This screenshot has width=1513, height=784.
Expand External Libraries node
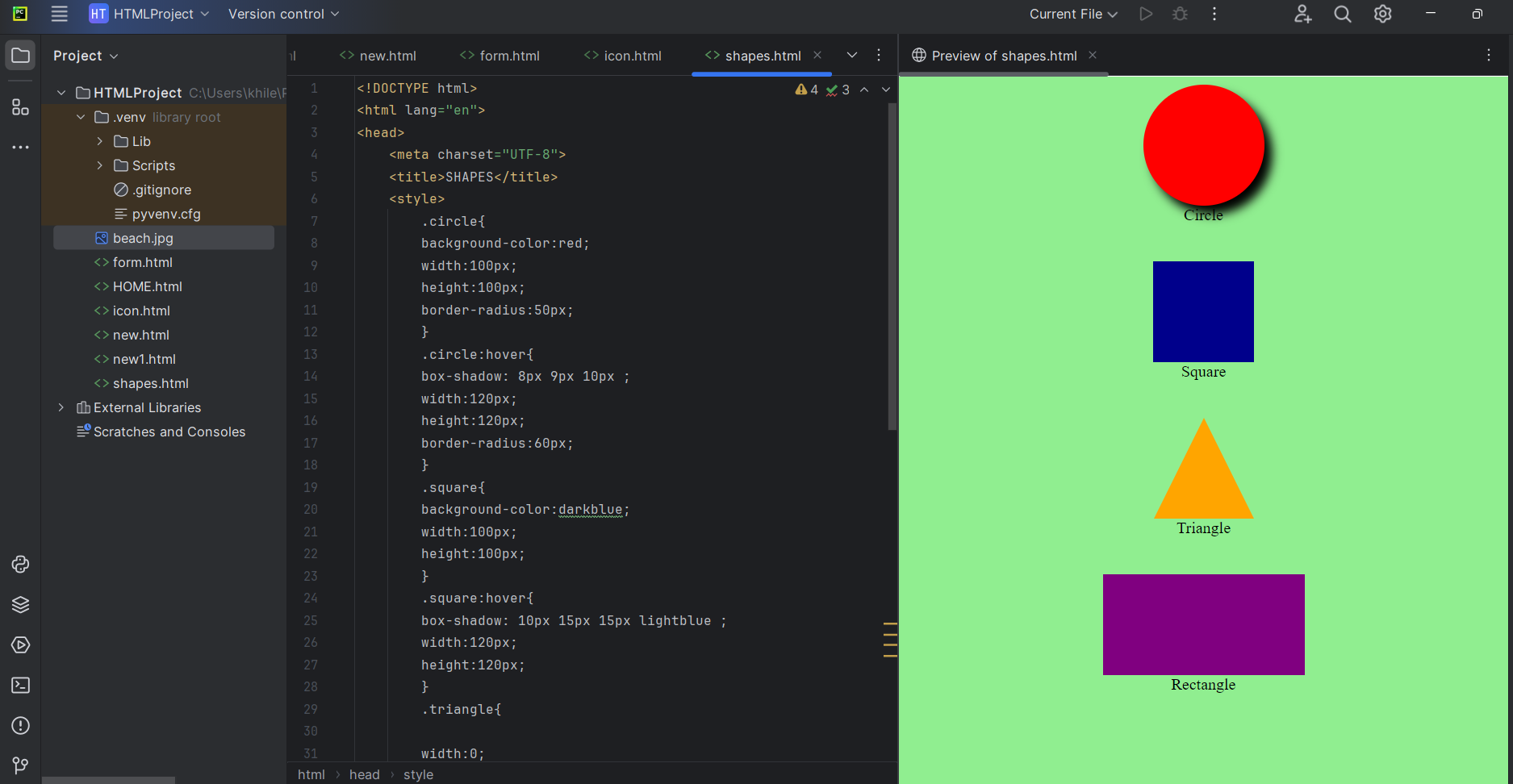pyautogui.click(x=61, y=407)
